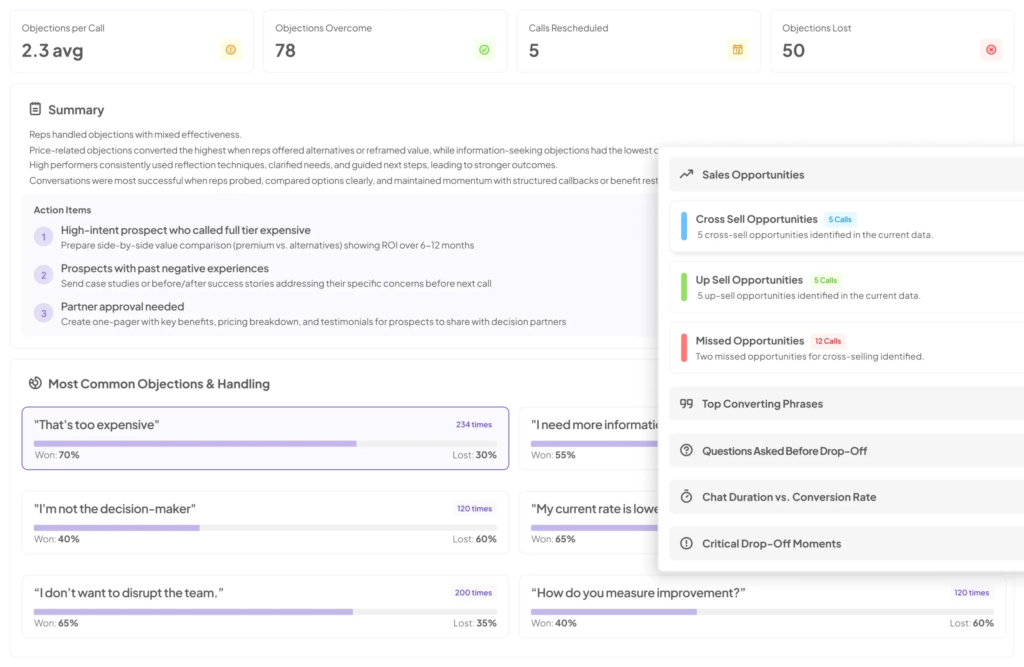Click the 200 times badge
The height and width of the screenshot is (667, 1024).
(x=473, y=593)
